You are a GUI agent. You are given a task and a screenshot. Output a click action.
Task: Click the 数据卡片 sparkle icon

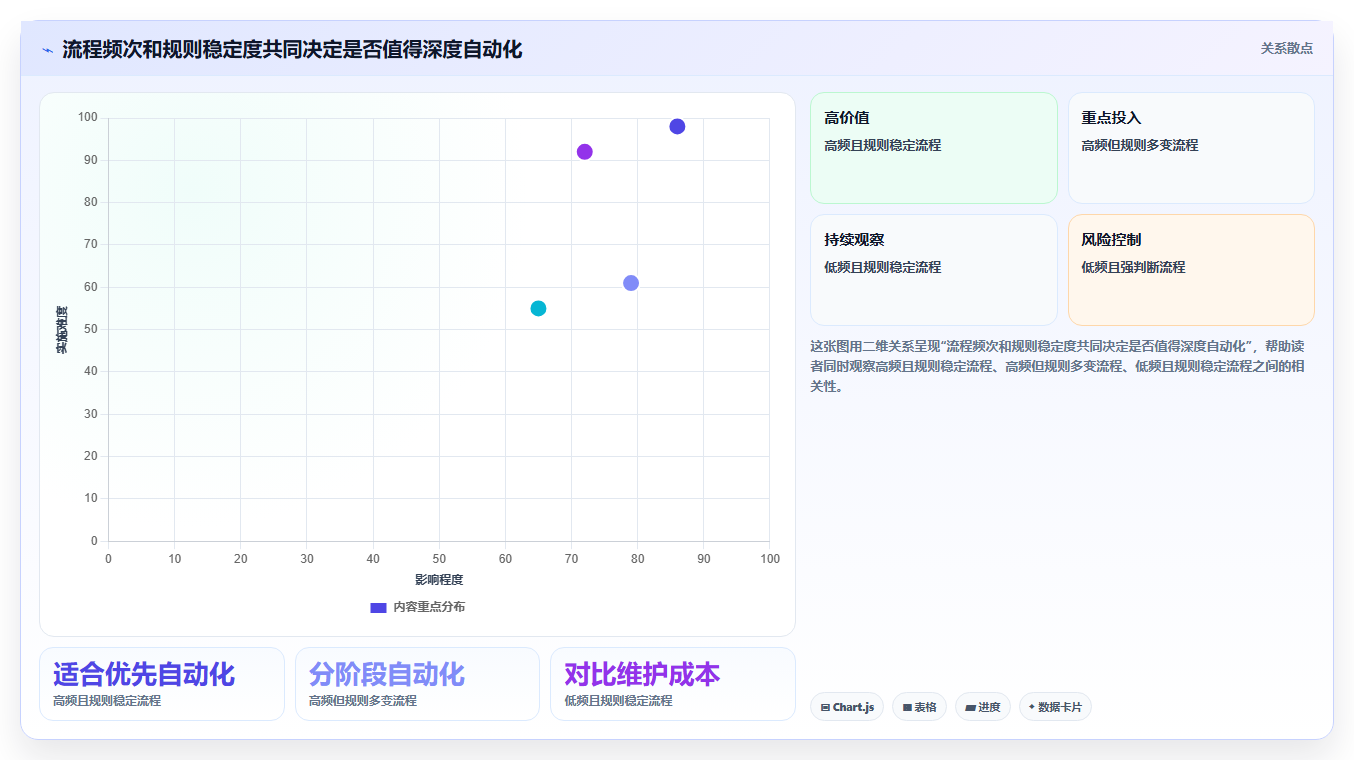click(x=1032, y=706)
